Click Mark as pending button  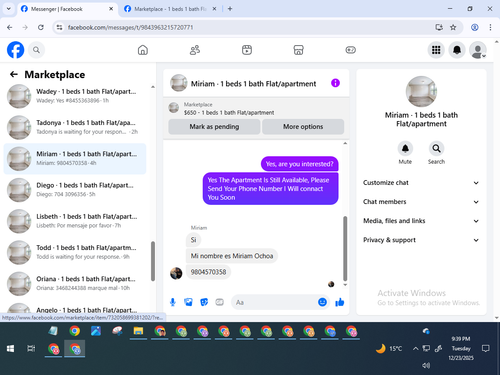click(214, 127)
